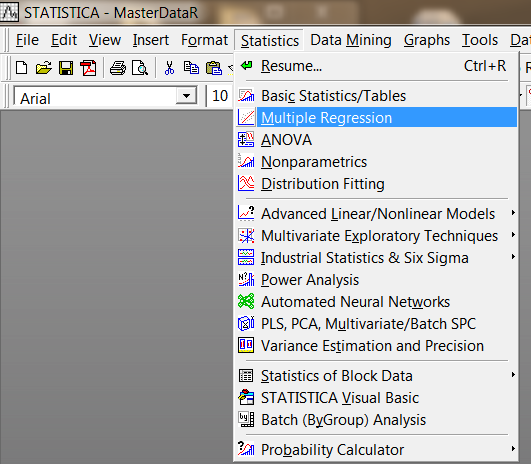The height and width of the screenshot is (464, 531).
Task: Click the Multivariate Exploratory Techniques icon
Action: [x=246, y=235]
